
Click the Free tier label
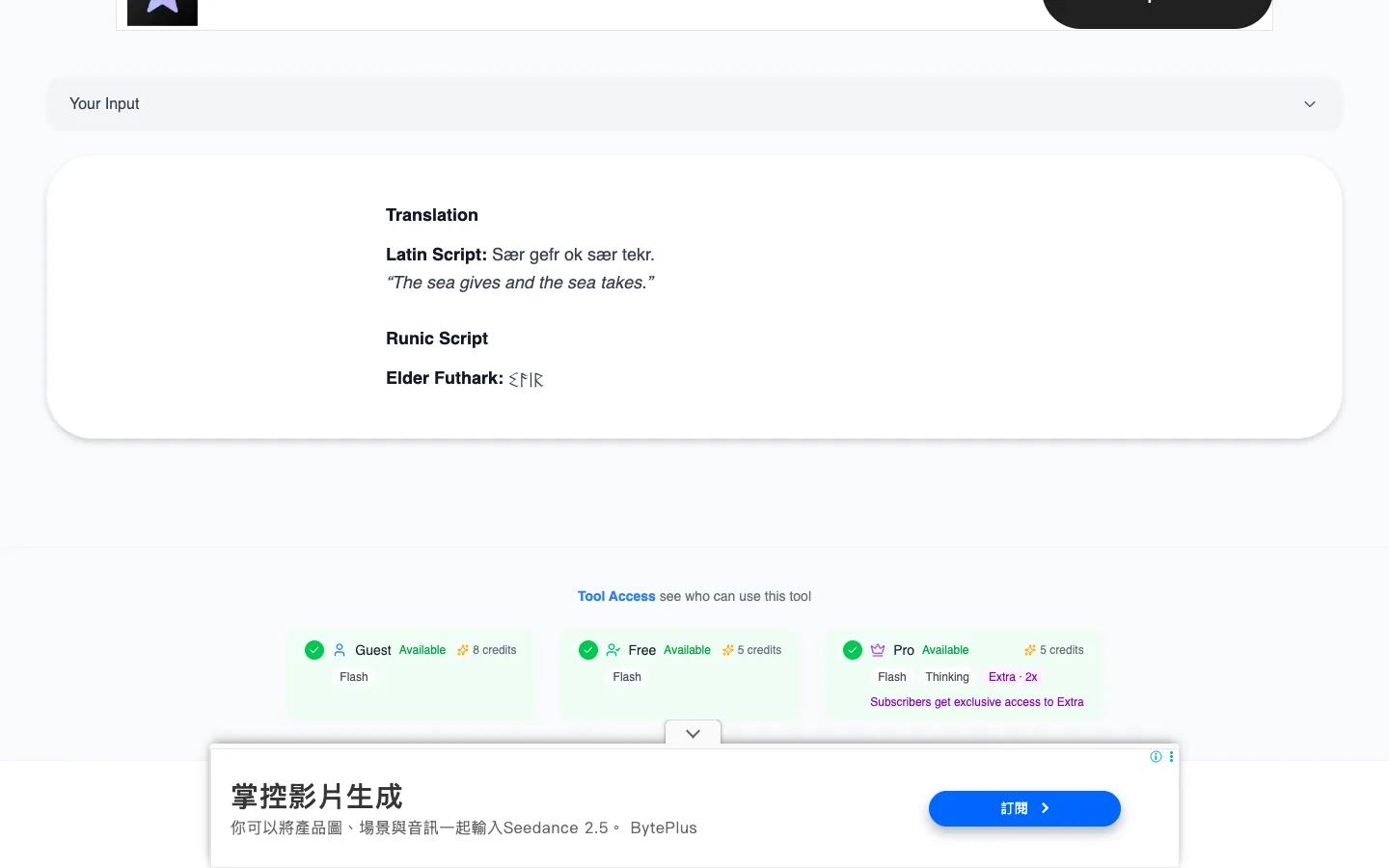click(642, 650)
